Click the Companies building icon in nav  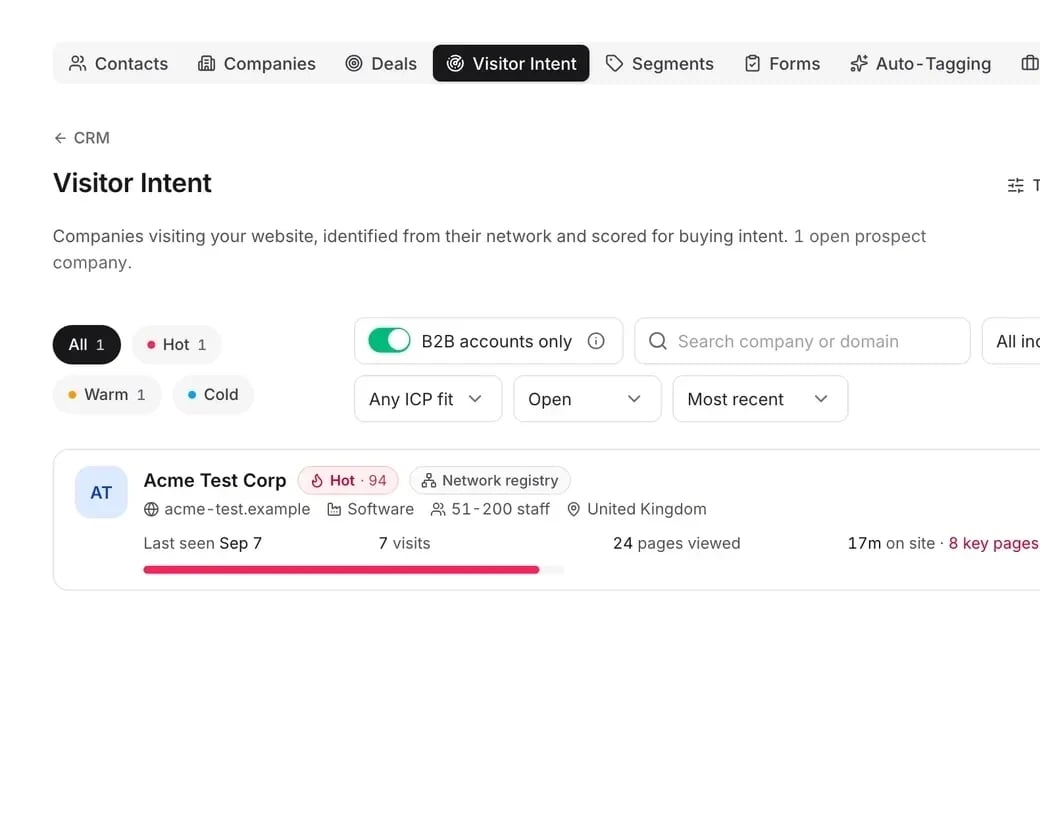tap(206, 64)
